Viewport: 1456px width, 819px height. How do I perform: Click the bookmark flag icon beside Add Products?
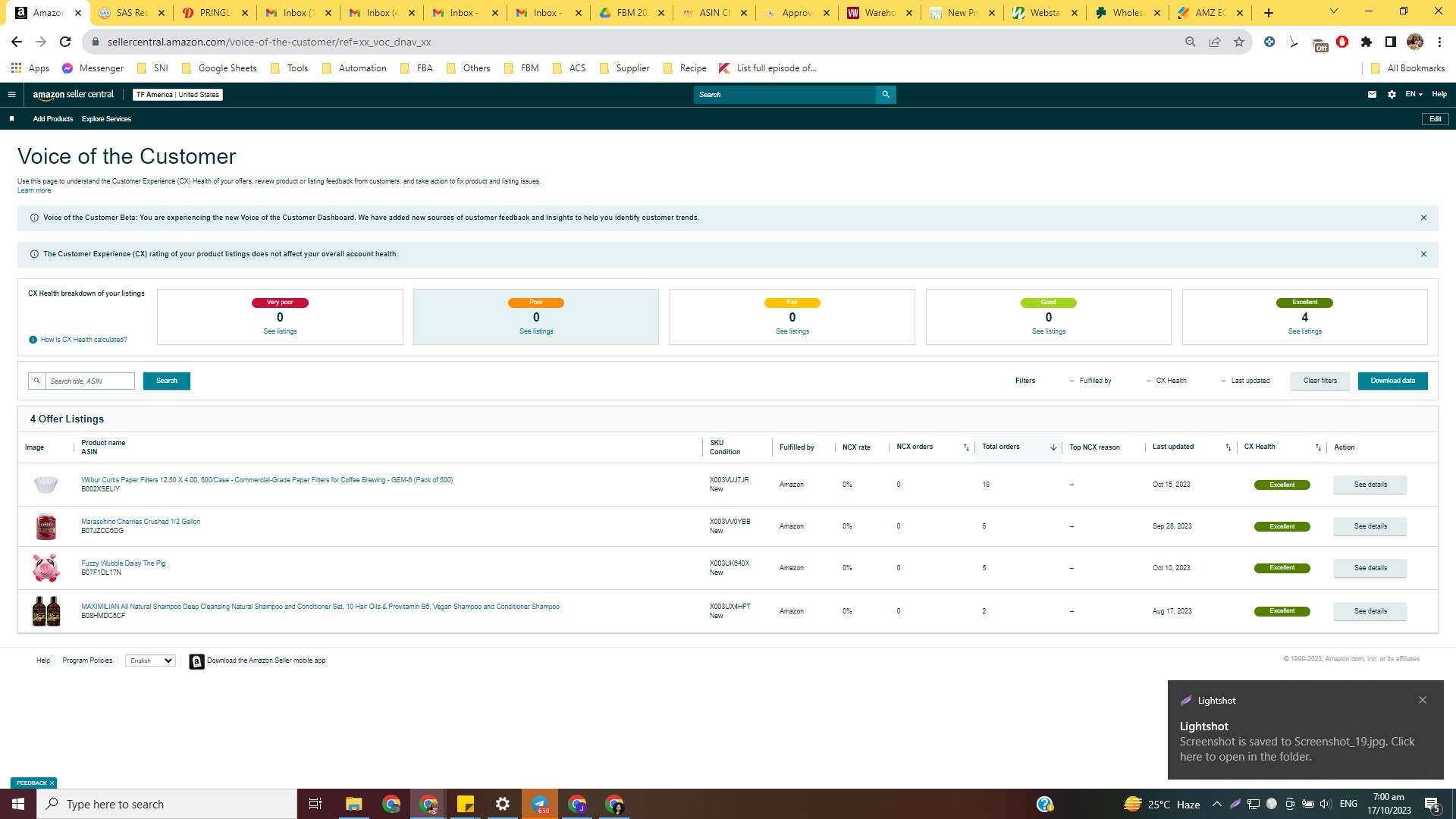coord(11,119)
